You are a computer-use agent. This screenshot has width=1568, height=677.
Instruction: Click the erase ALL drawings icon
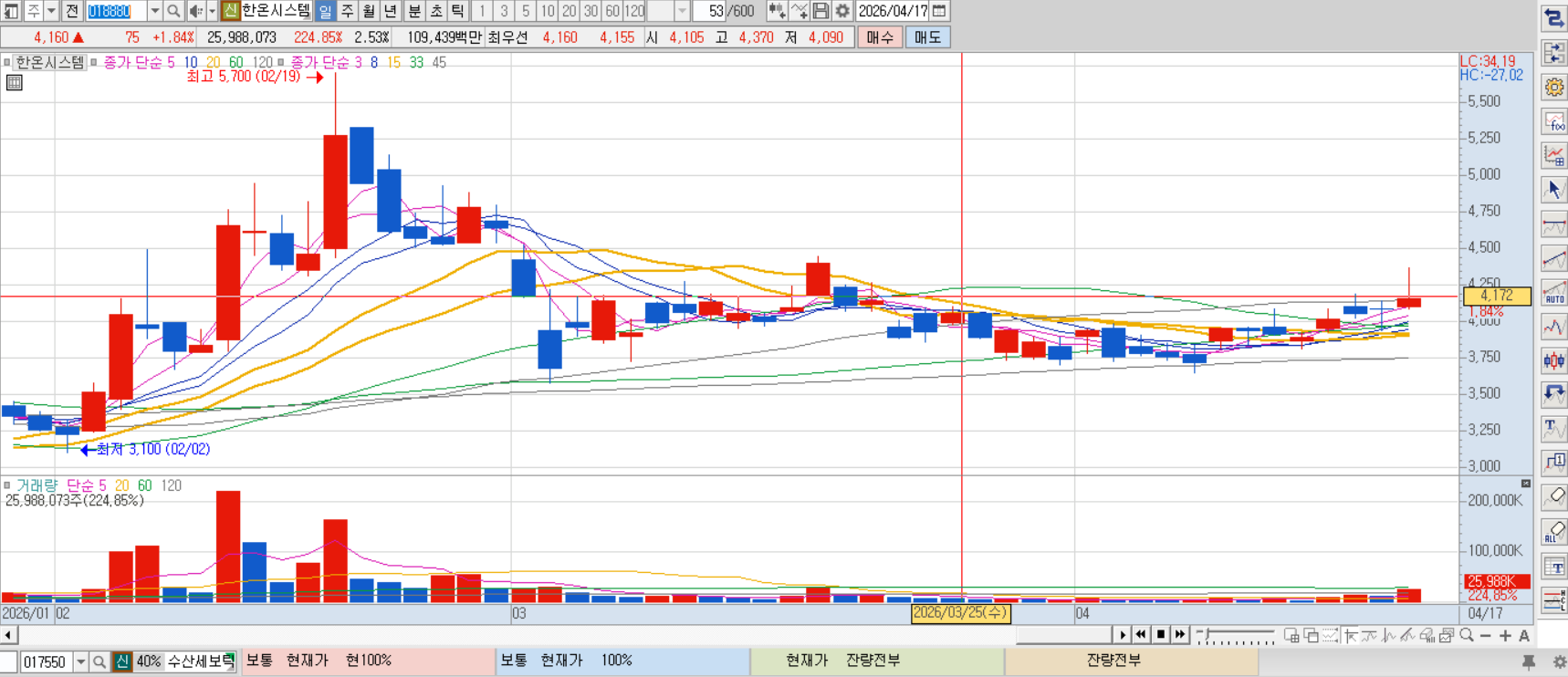coord(1553,532)
